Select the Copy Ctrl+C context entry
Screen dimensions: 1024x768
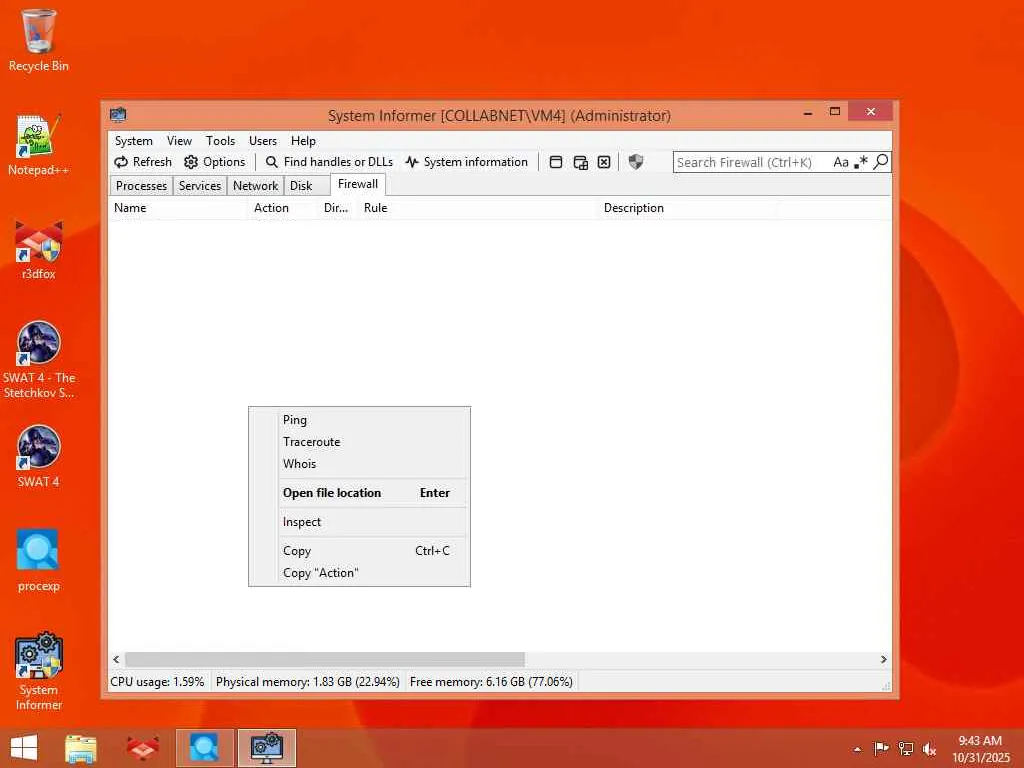coord(359,551)
